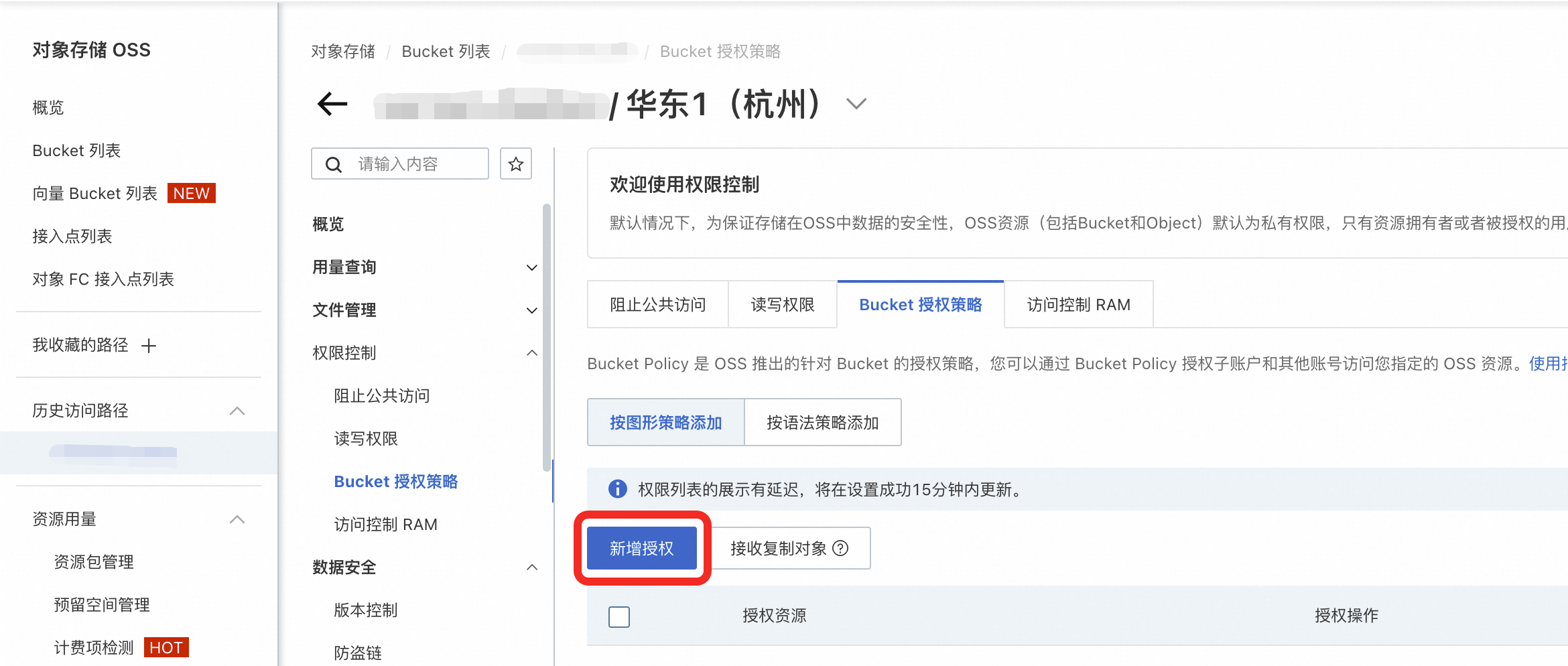Click the magnifier icon in the search box
This screenshot has width=1568, height=666.
333,164
